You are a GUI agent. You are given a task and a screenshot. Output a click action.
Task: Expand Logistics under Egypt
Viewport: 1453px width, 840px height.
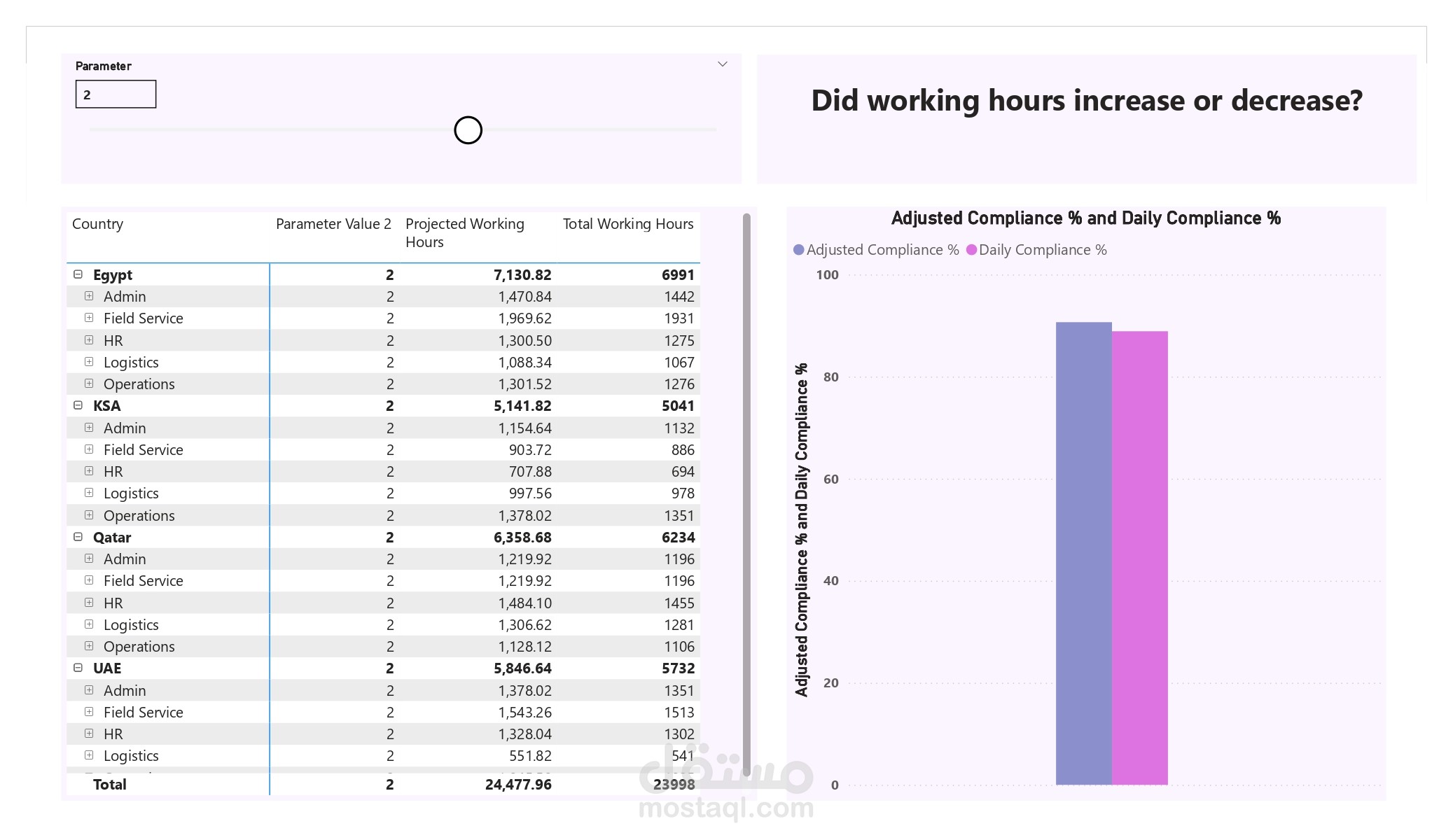click(89, 362)
